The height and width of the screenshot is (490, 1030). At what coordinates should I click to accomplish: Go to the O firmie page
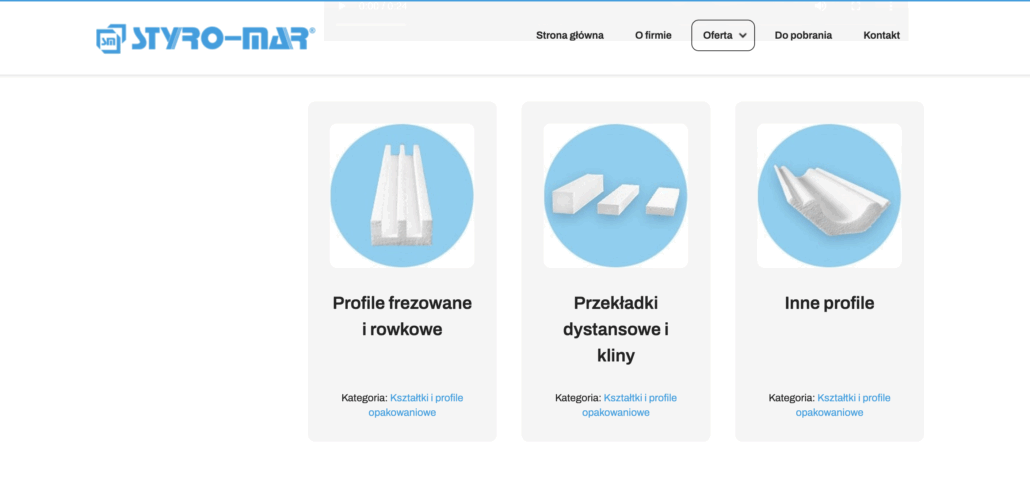[653, 35]
